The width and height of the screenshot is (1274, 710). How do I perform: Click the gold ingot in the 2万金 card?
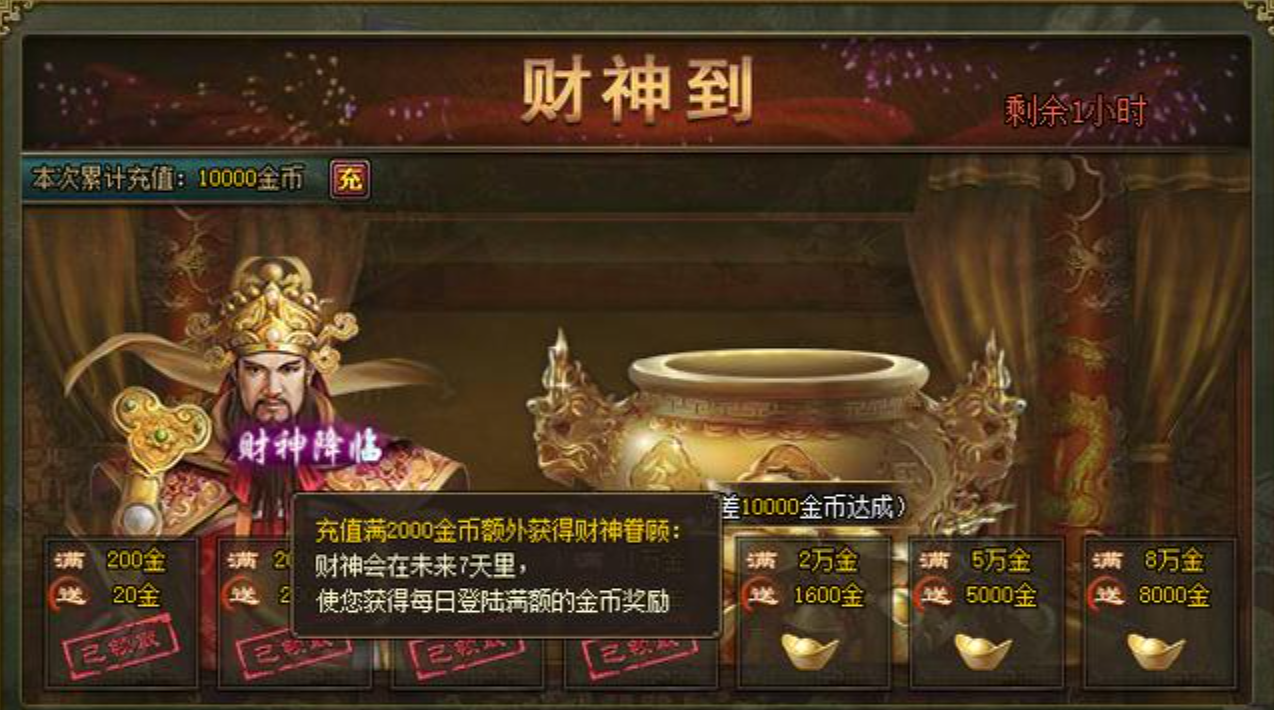(810, 651)
